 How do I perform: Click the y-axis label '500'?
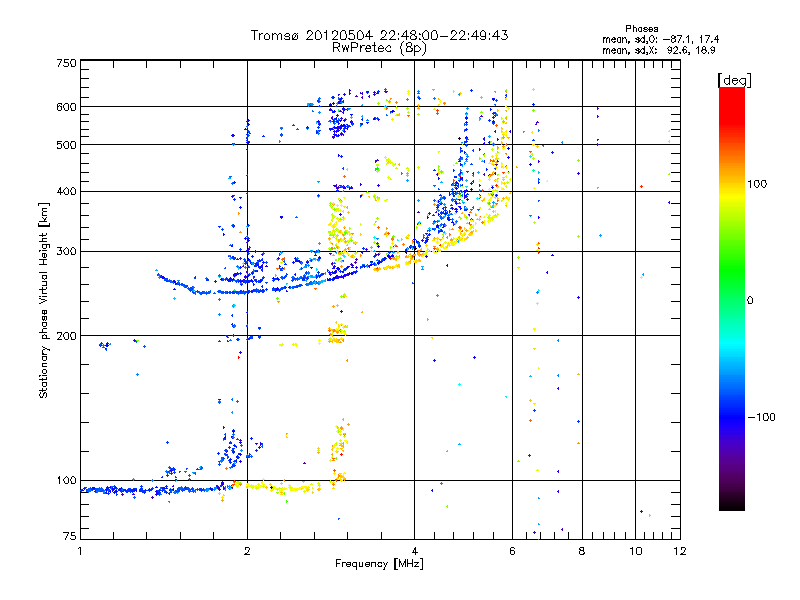[66, 145]
